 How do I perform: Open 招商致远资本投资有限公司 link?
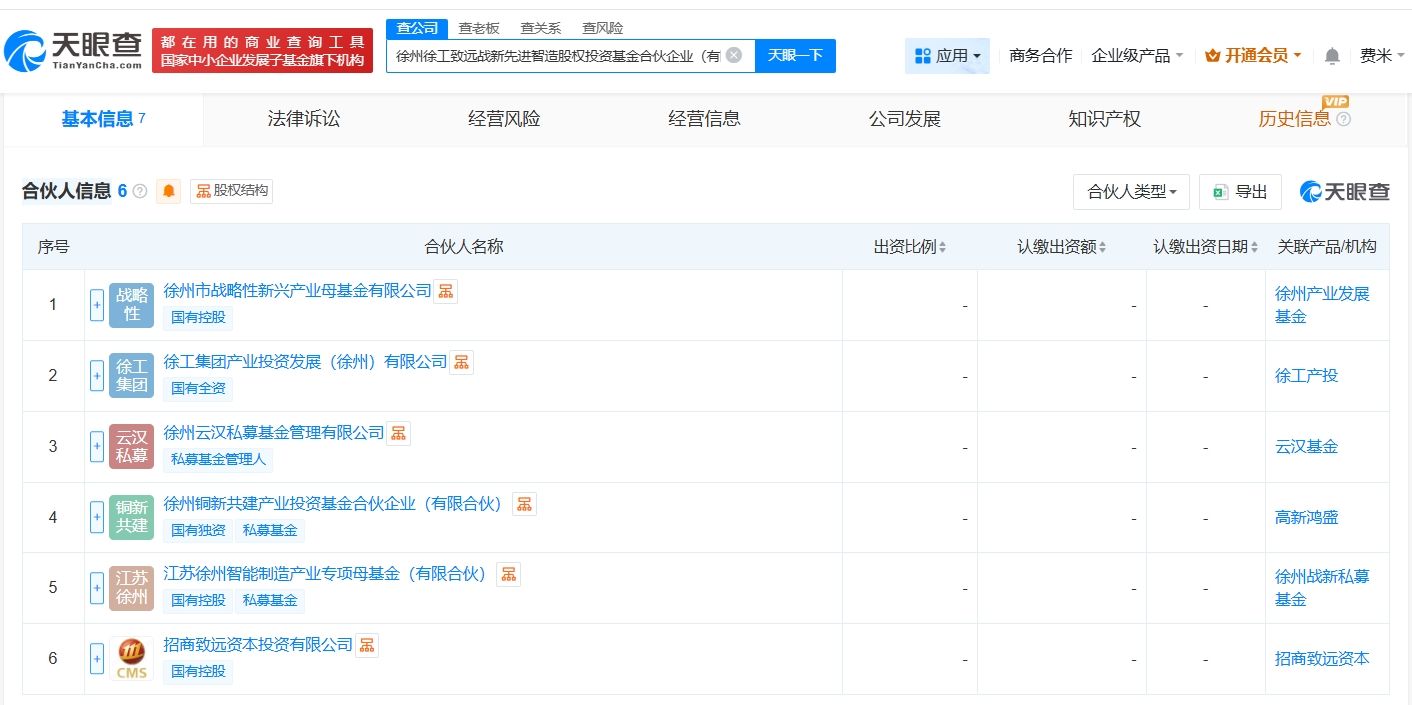click(x=258, y=645)
